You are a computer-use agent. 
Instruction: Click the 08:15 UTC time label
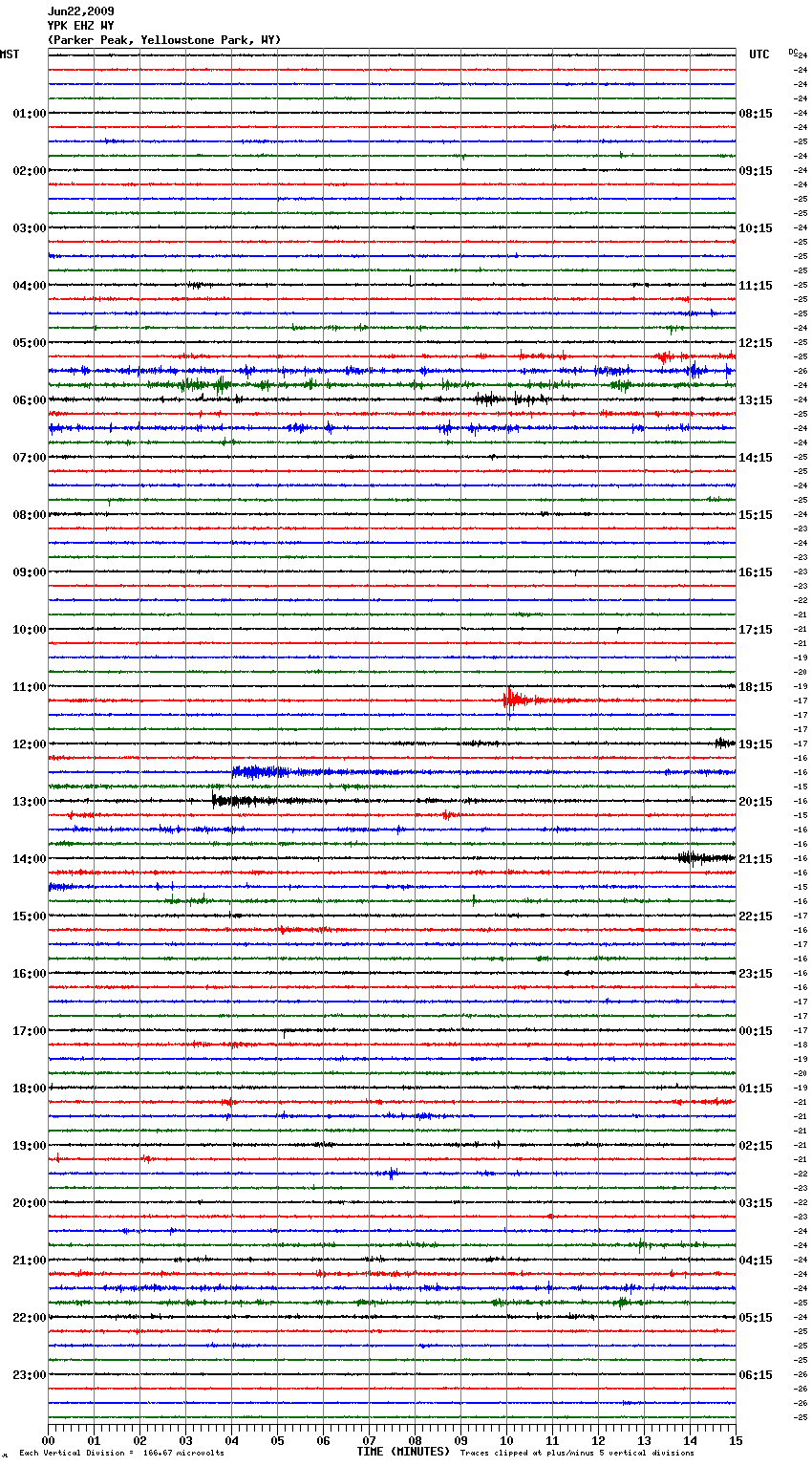[x=756, y=114]
